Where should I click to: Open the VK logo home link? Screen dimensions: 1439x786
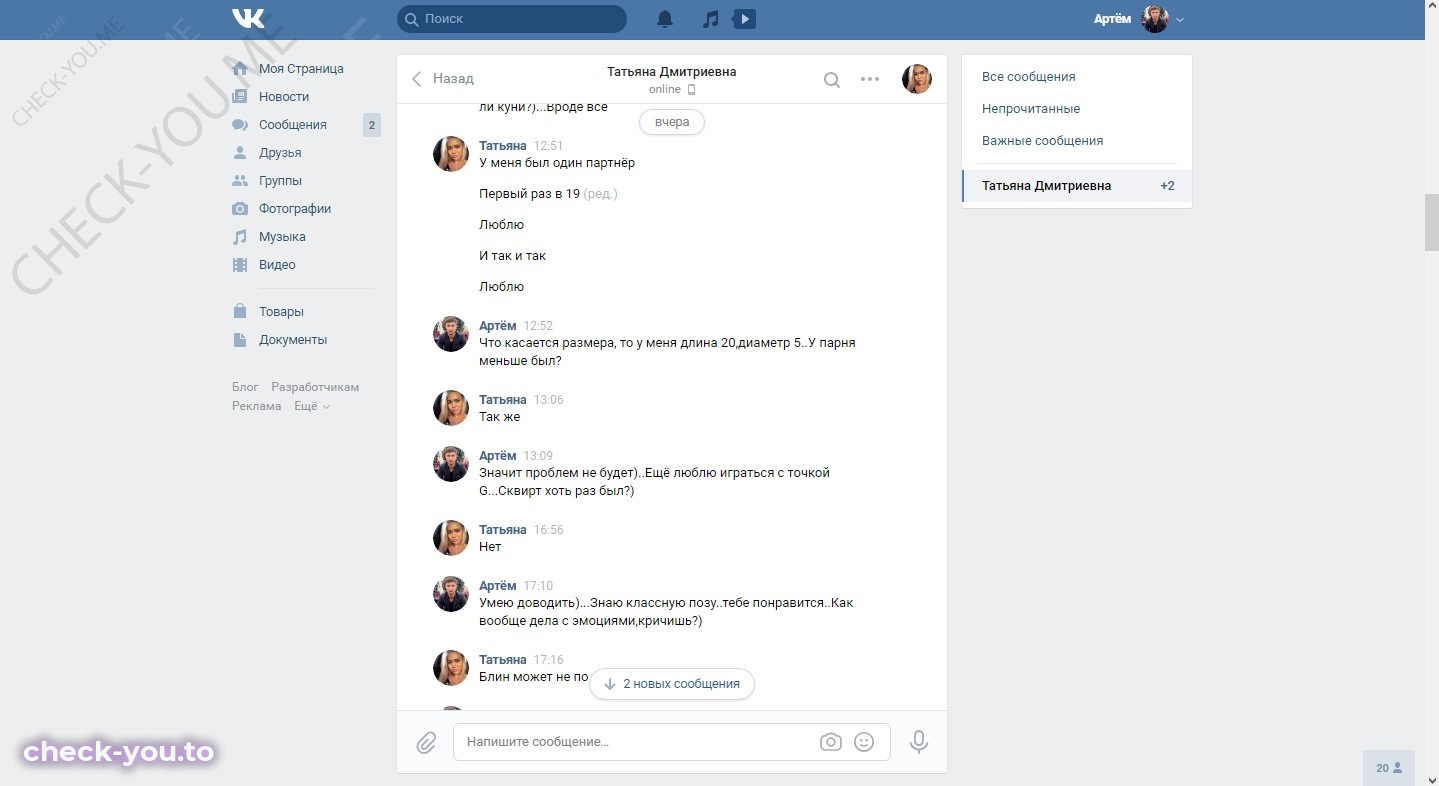(248, 18)
